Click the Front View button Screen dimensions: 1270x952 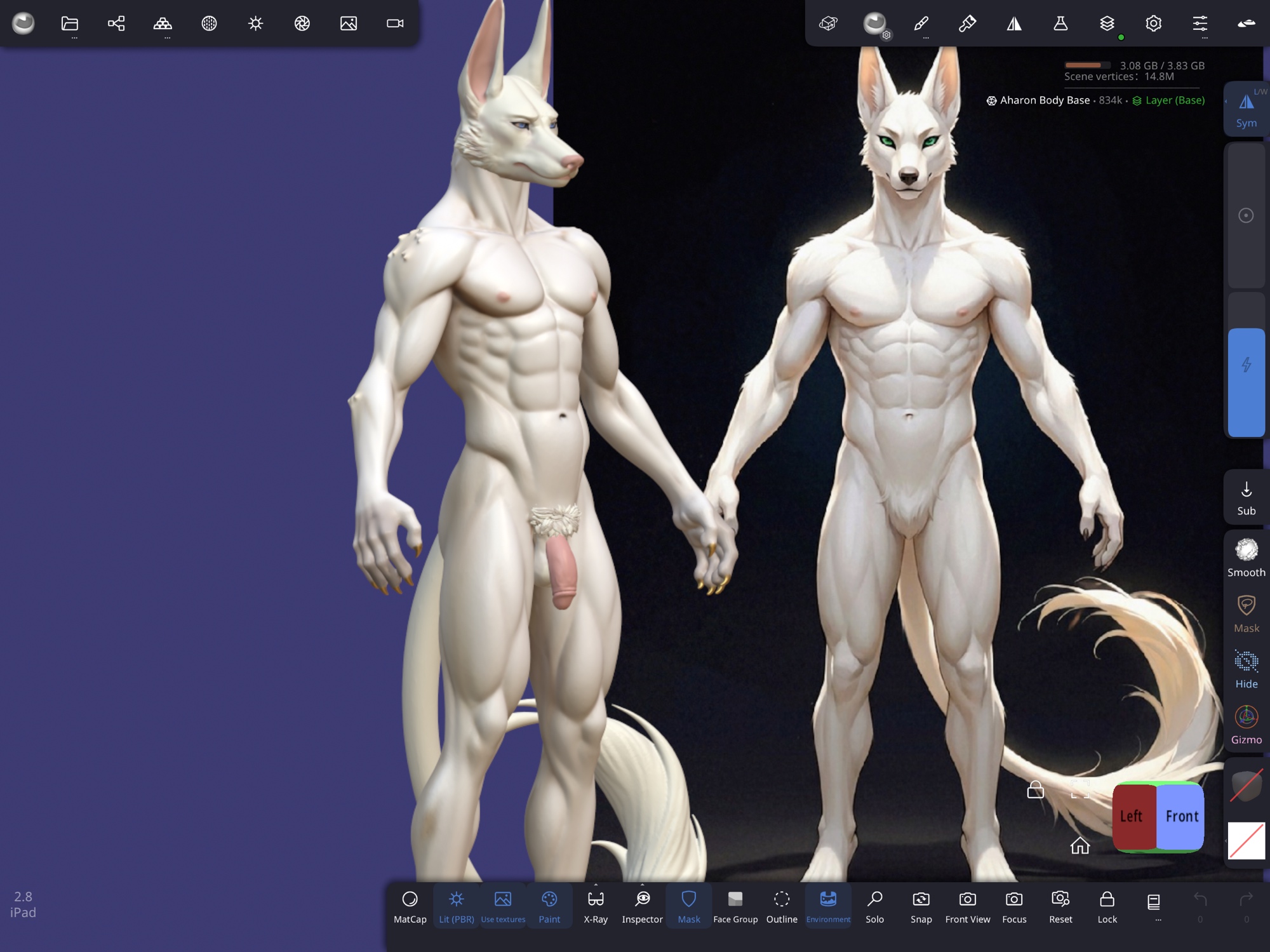coord(967,906)
